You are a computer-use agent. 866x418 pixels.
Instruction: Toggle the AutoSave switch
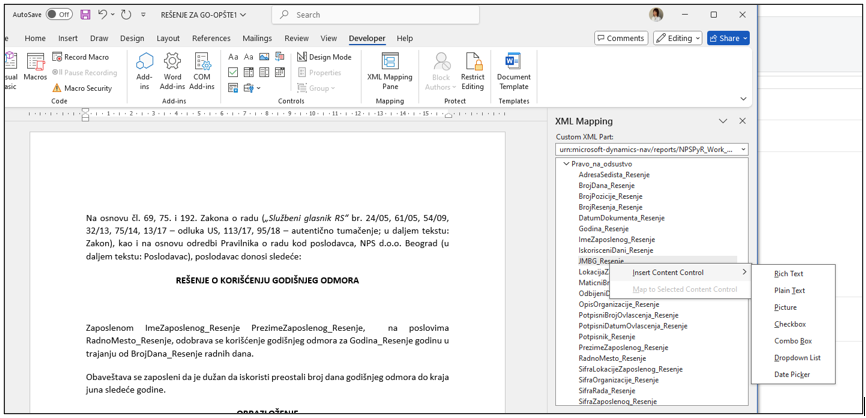[59, 15]
